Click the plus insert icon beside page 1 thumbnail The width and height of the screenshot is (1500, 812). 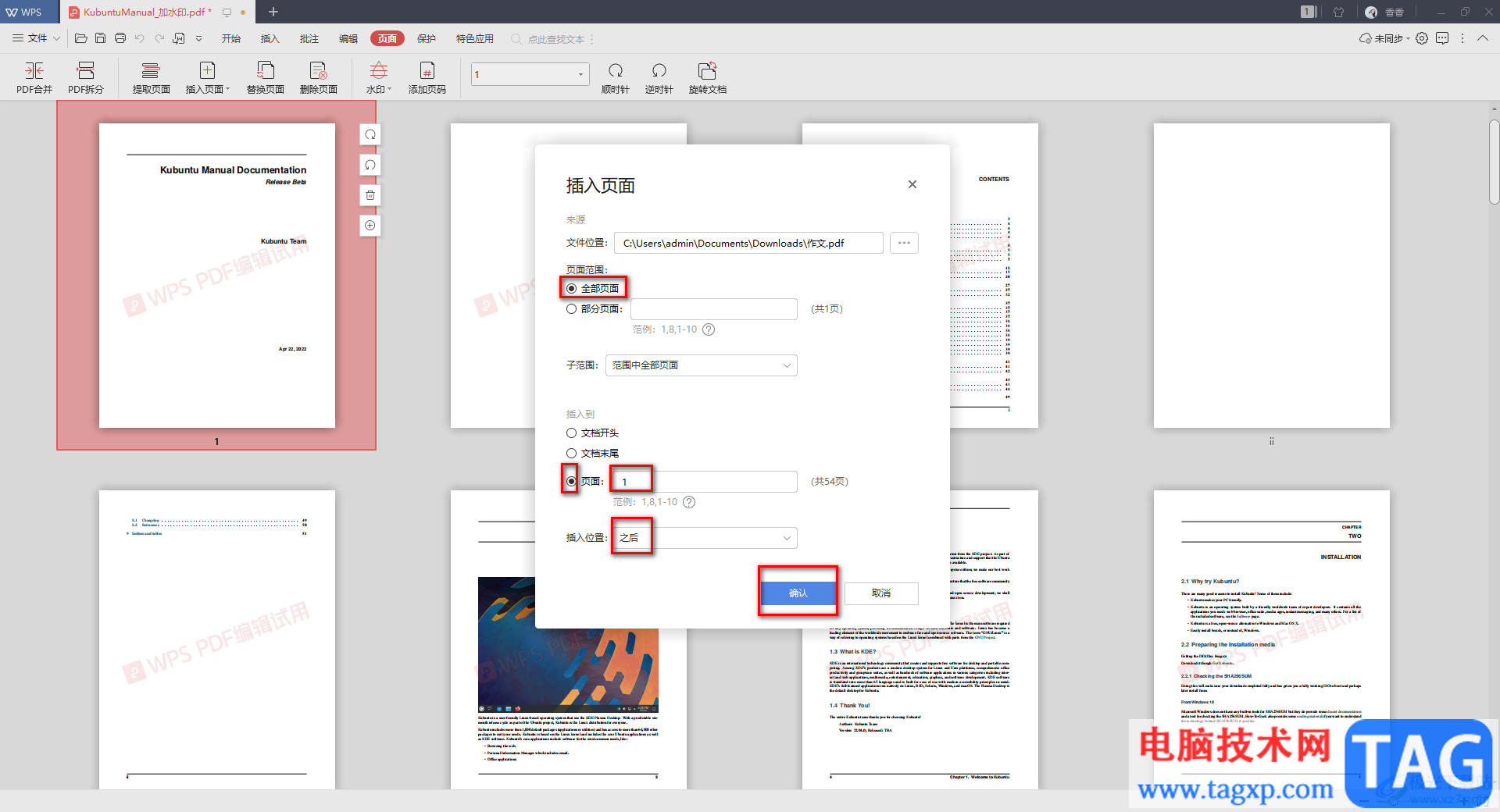pos(370,226)
